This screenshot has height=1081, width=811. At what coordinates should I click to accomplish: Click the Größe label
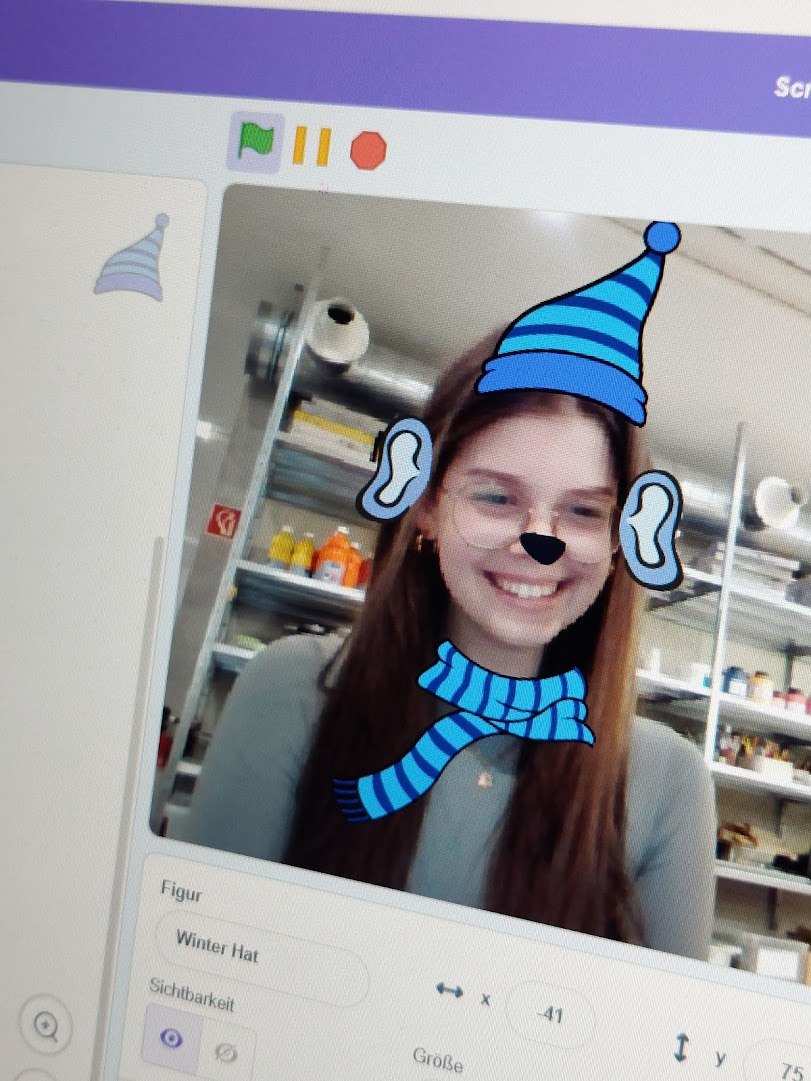coord(437,1057)
